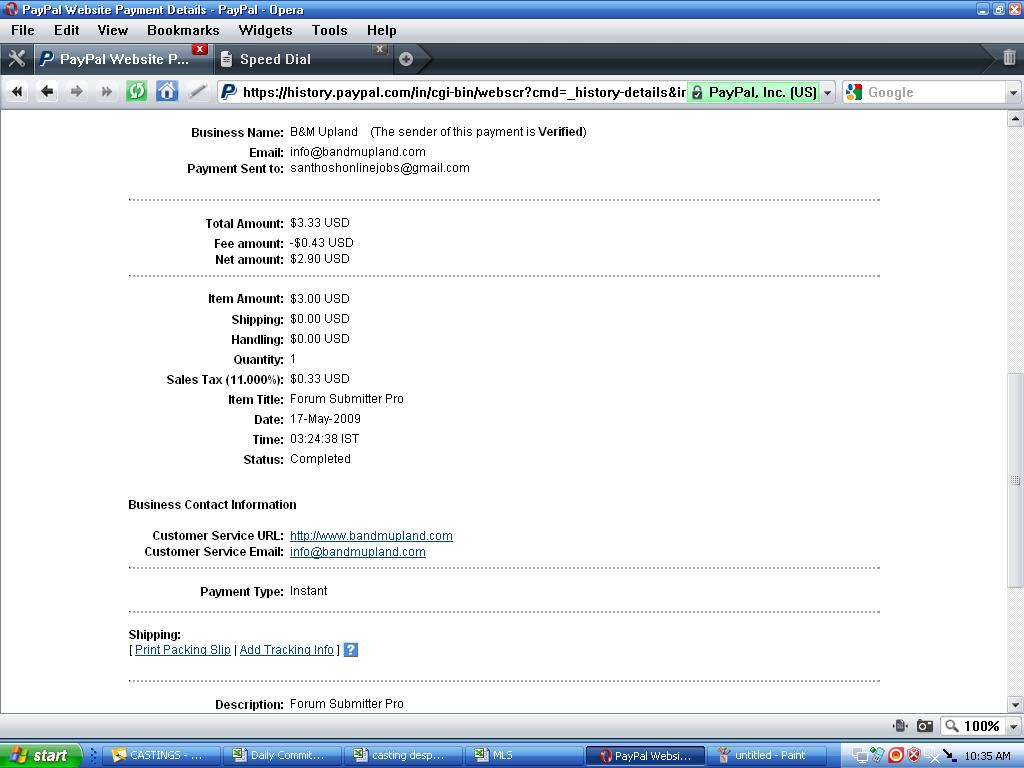Screen dimensions: 1024x768
Task: Click the santhoshonlinejobs@gmail.com text
Action: [x=379, y=168]
